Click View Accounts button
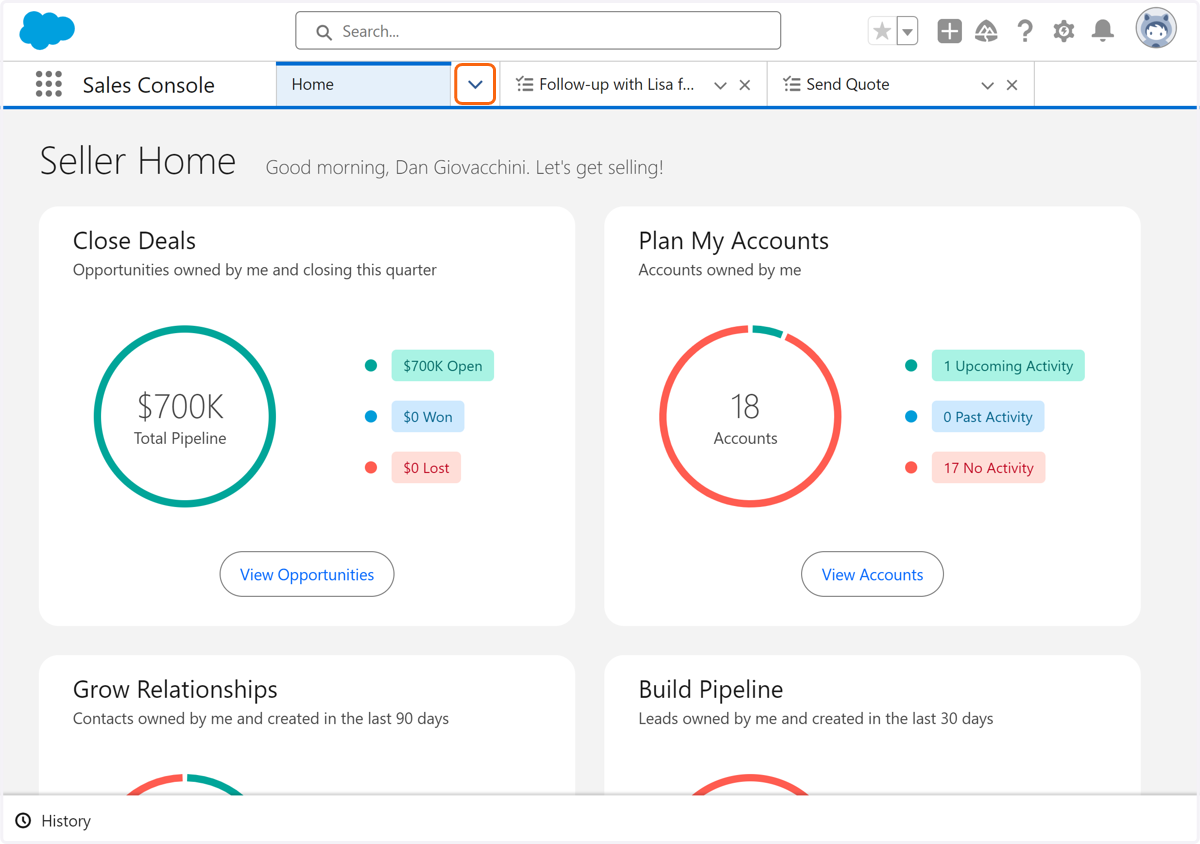 (872, 574)
